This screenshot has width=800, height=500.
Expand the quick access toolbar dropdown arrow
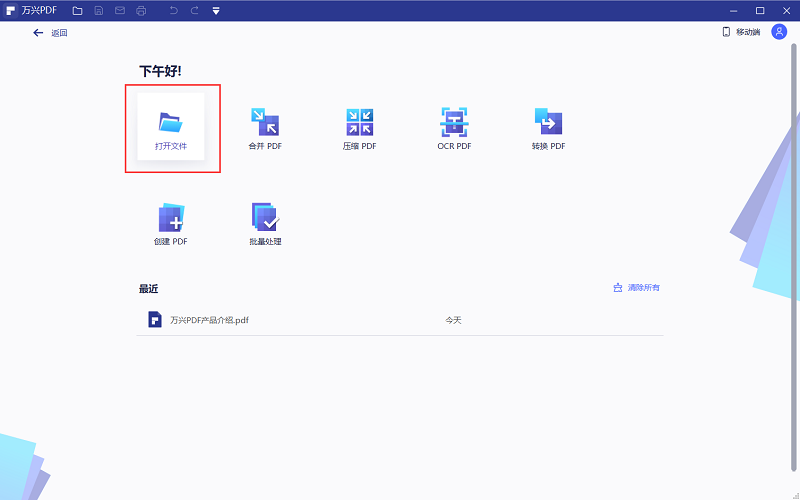point(215,11)
